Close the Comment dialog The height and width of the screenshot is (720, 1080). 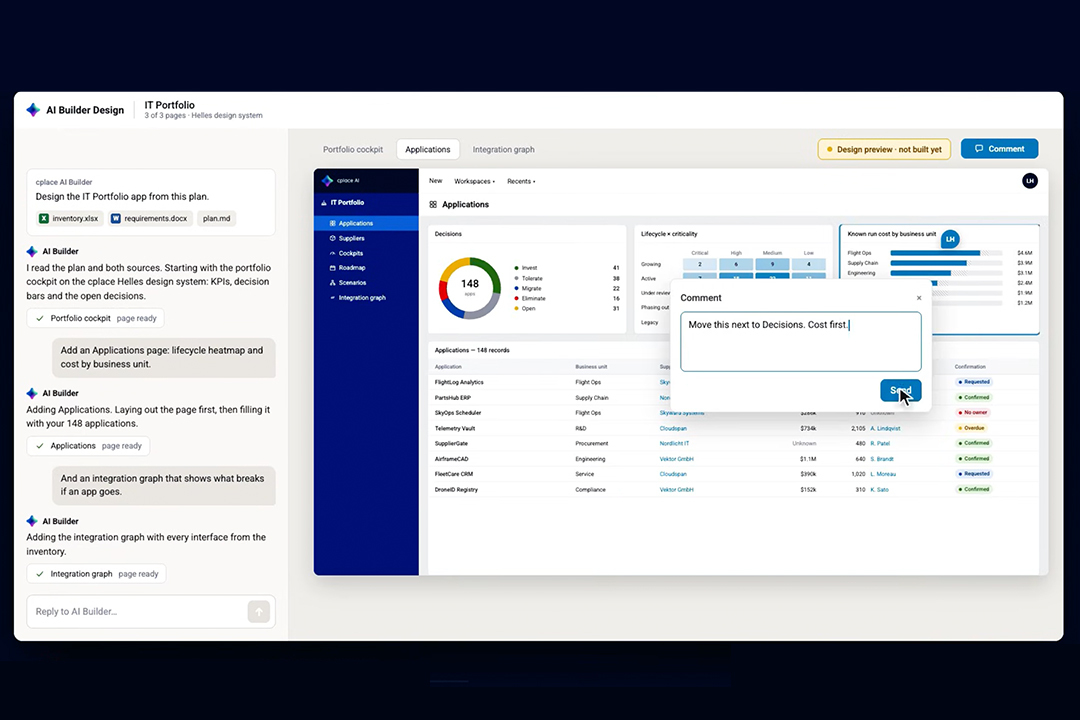[919, 298]
